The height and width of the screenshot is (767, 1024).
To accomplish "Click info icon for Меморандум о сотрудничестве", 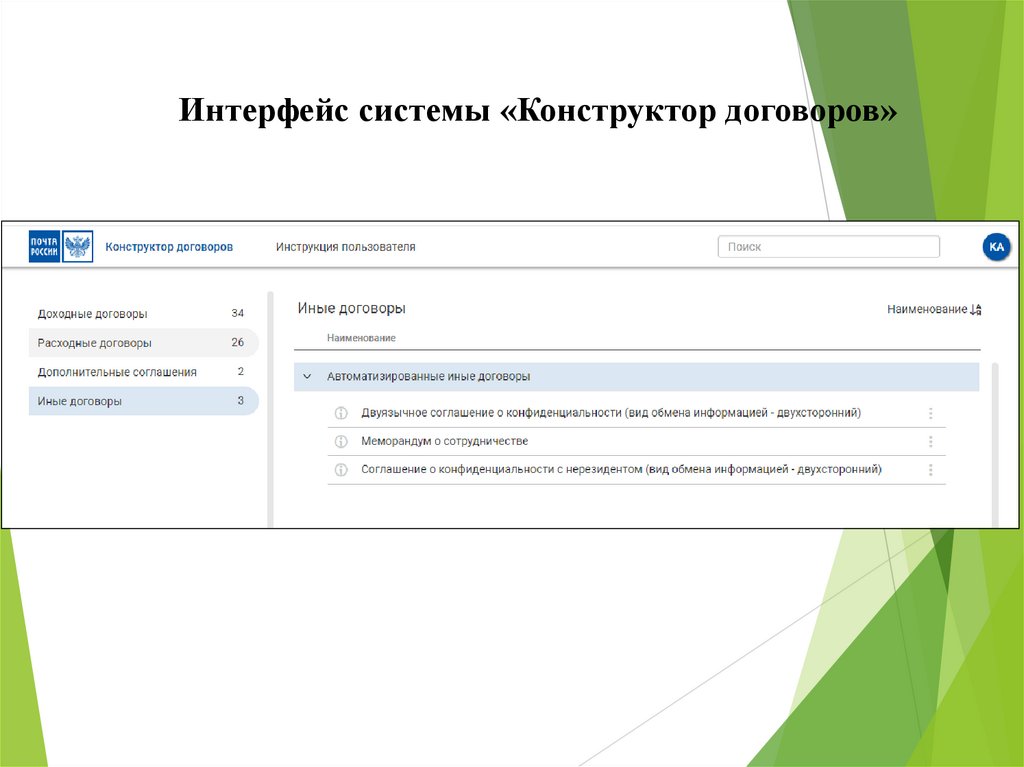I will (x=341, y=442).
